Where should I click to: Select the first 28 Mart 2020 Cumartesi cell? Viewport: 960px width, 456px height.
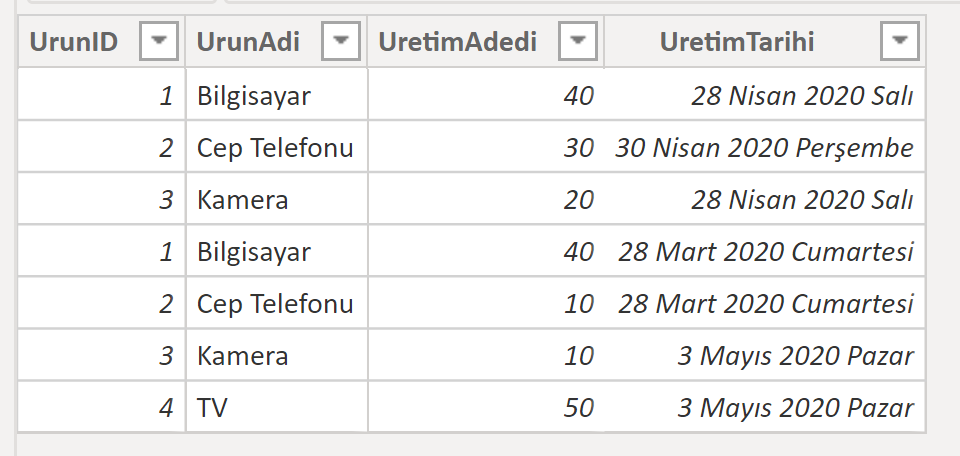point(764,251)
